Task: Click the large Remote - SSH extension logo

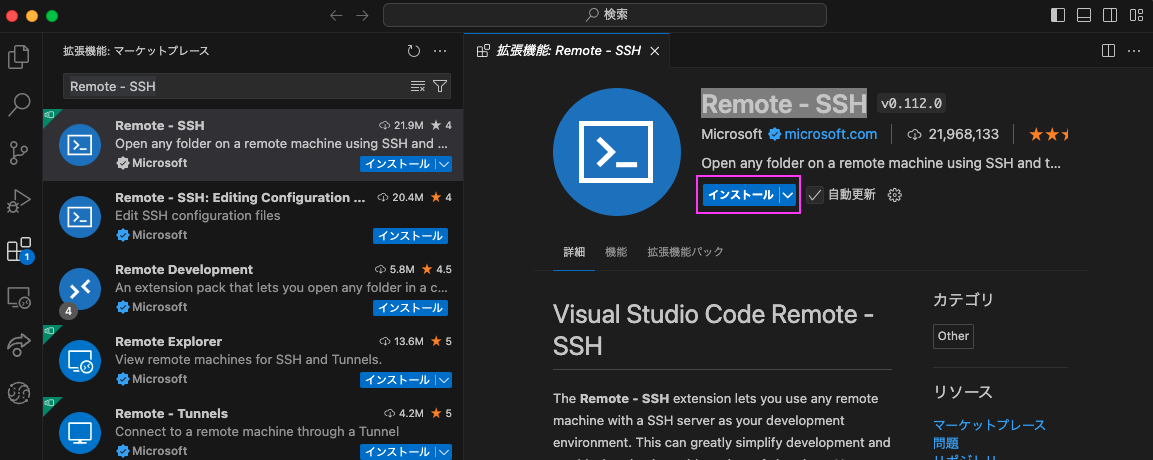Action: point(616,152)
